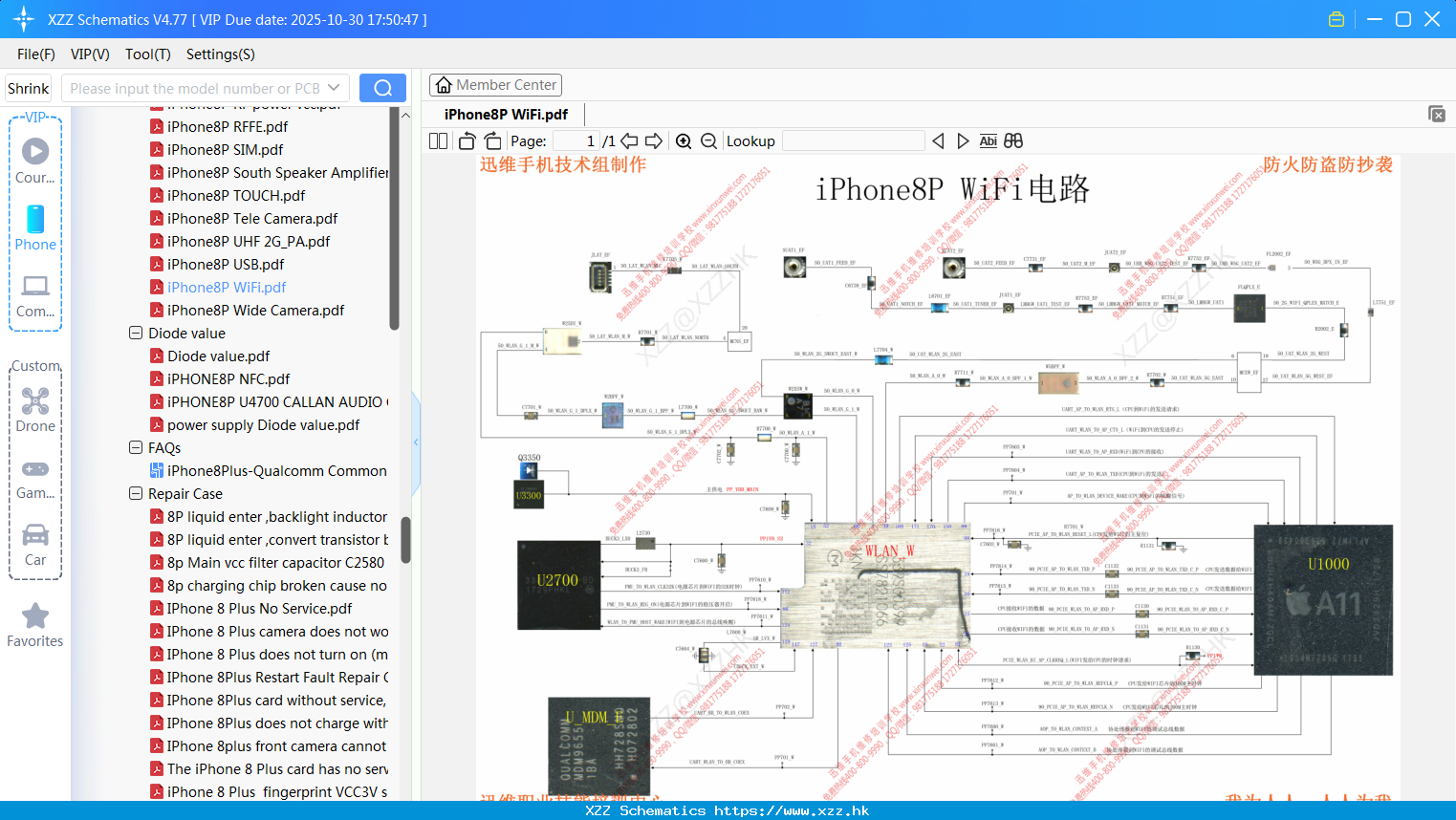1456x820 pixels.
Task: Collapse the FAQs folder
Action: (136, 447)
